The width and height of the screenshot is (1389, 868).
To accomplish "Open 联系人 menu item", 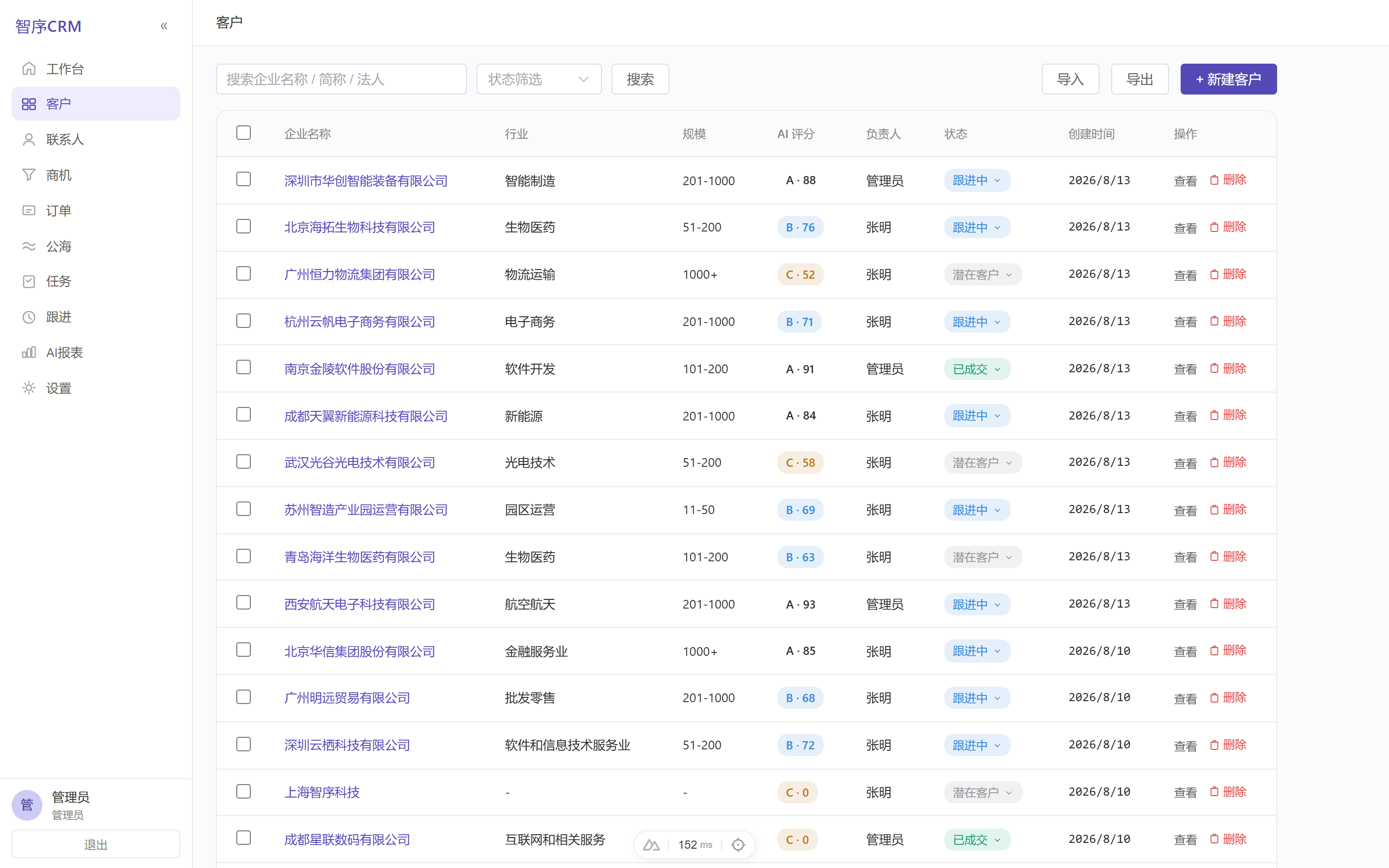I will pos(96,139).
